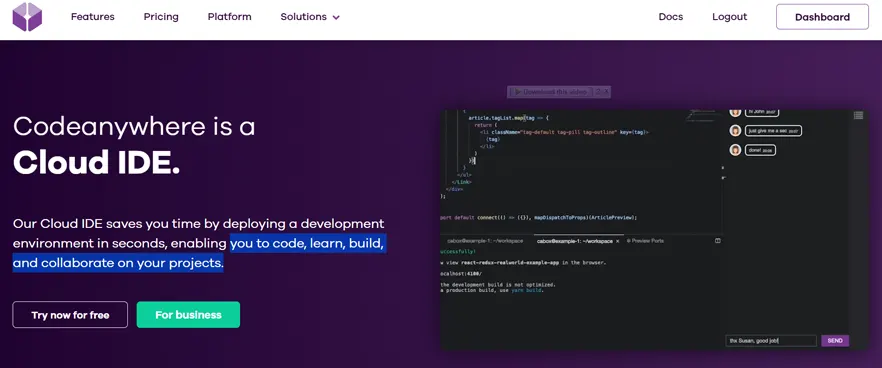Close the active workspace terminal tab
This screenshot has width=882, height=368.
pos(618,241)
